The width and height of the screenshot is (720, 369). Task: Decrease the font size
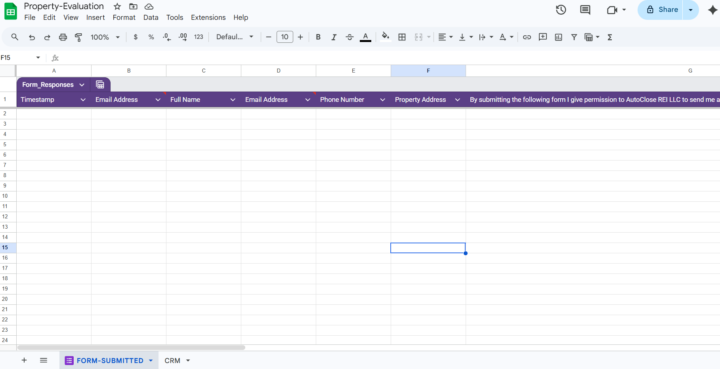pos(269,37)
